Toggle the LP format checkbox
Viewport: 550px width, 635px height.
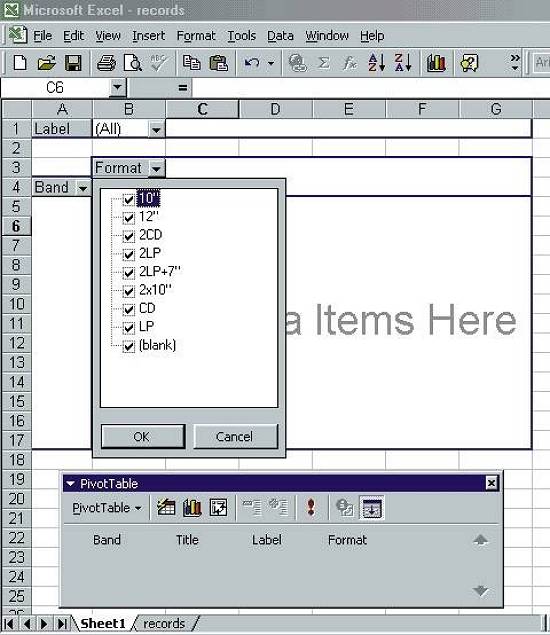(x=128, y=327)
